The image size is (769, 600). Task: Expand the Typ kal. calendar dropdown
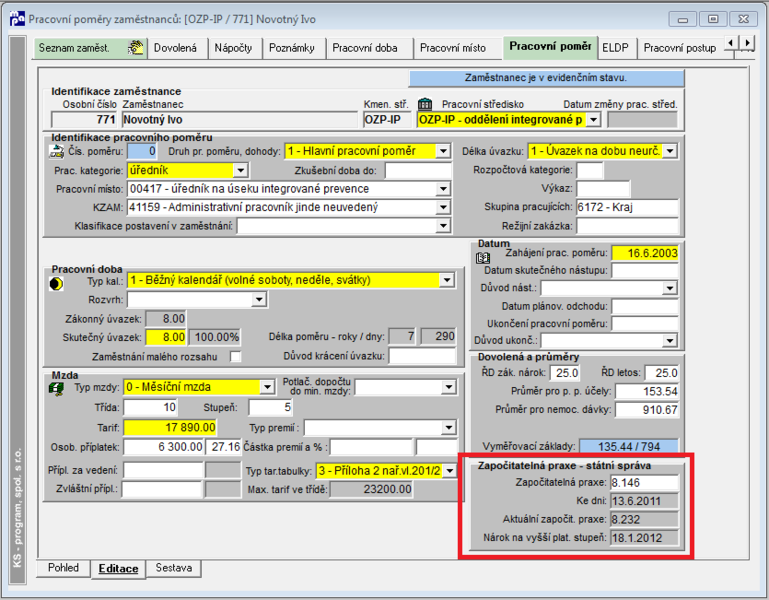coord(447,280)
